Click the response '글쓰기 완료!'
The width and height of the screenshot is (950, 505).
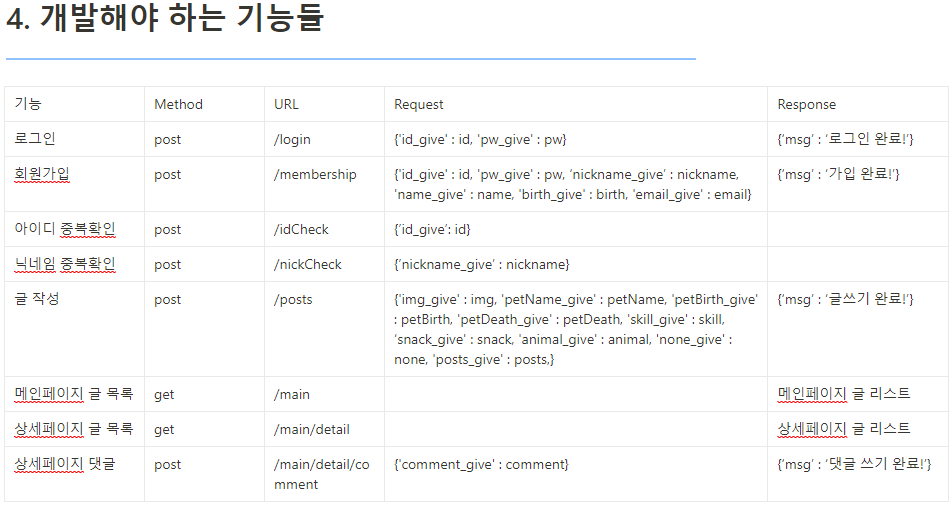(x=845, y=299)
